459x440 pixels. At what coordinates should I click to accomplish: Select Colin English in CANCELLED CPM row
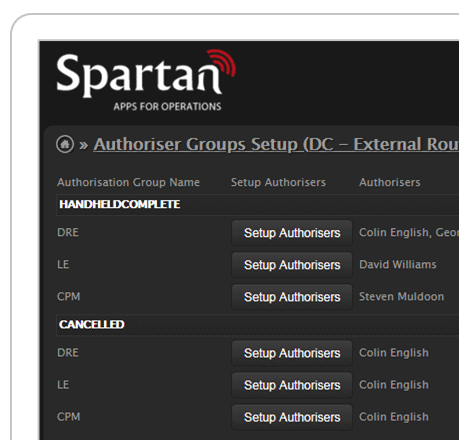[x=394, y=417]
